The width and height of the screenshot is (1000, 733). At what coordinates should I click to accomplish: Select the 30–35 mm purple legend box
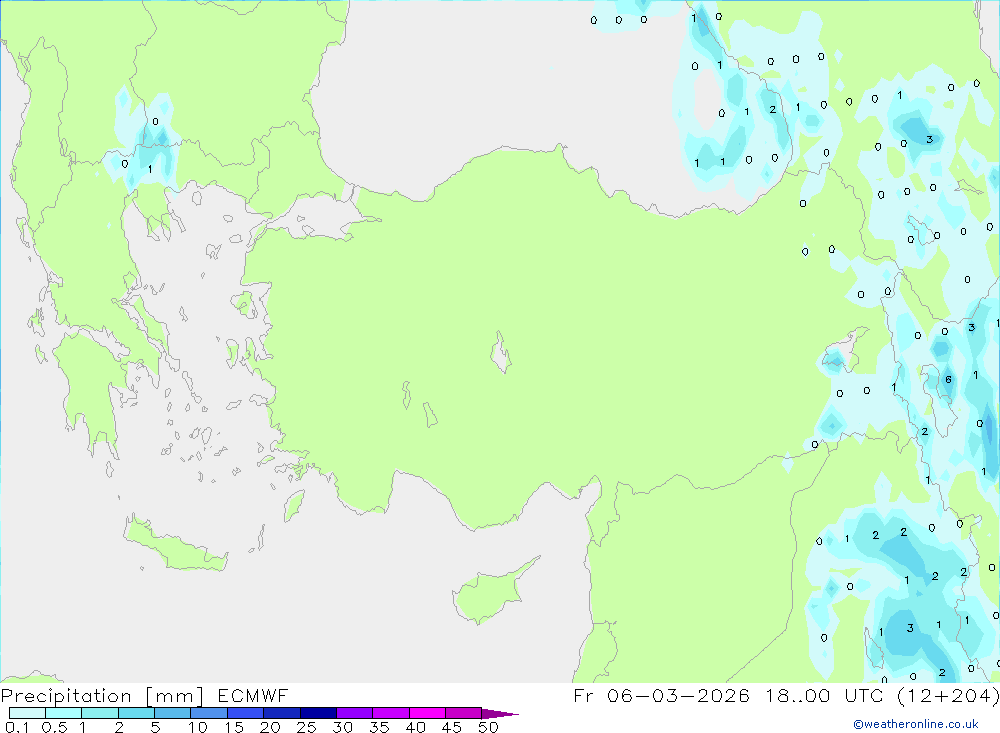(354, 713)
